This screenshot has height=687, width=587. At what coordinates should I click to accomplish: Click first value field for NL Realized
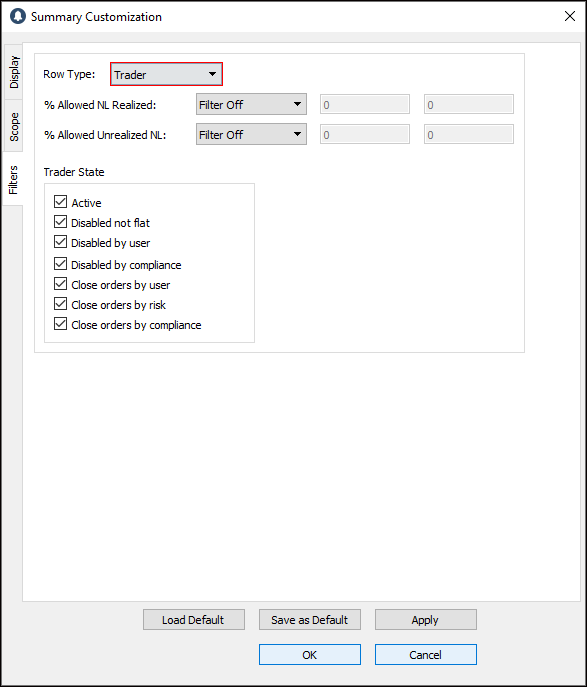364,104
